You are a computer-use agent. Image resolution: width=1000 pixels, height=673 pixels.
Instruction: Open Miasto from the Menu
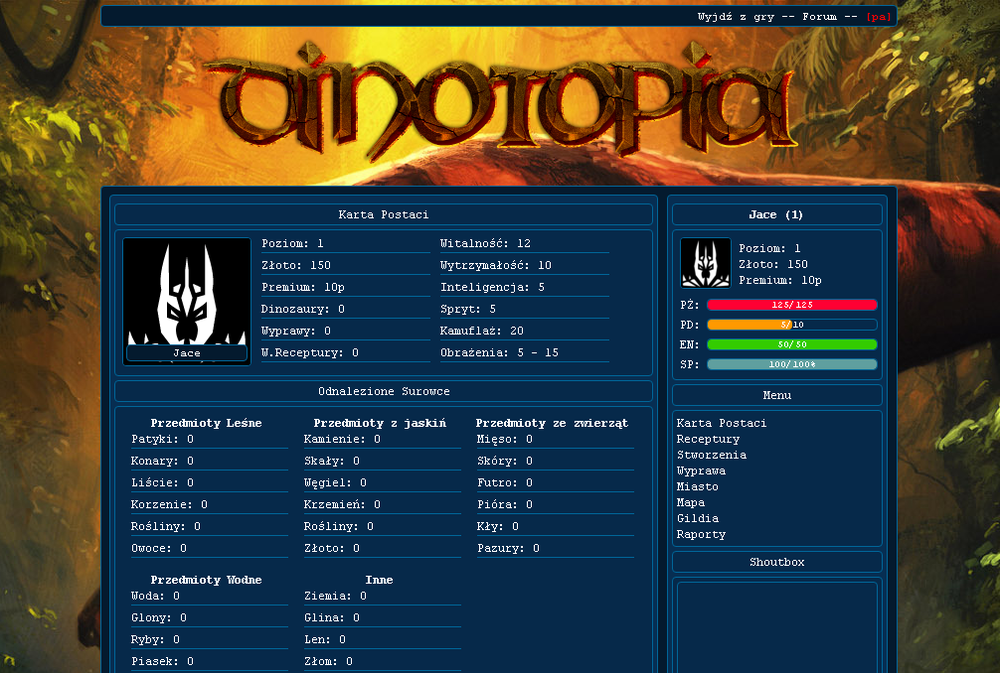[x=698, y=487]
